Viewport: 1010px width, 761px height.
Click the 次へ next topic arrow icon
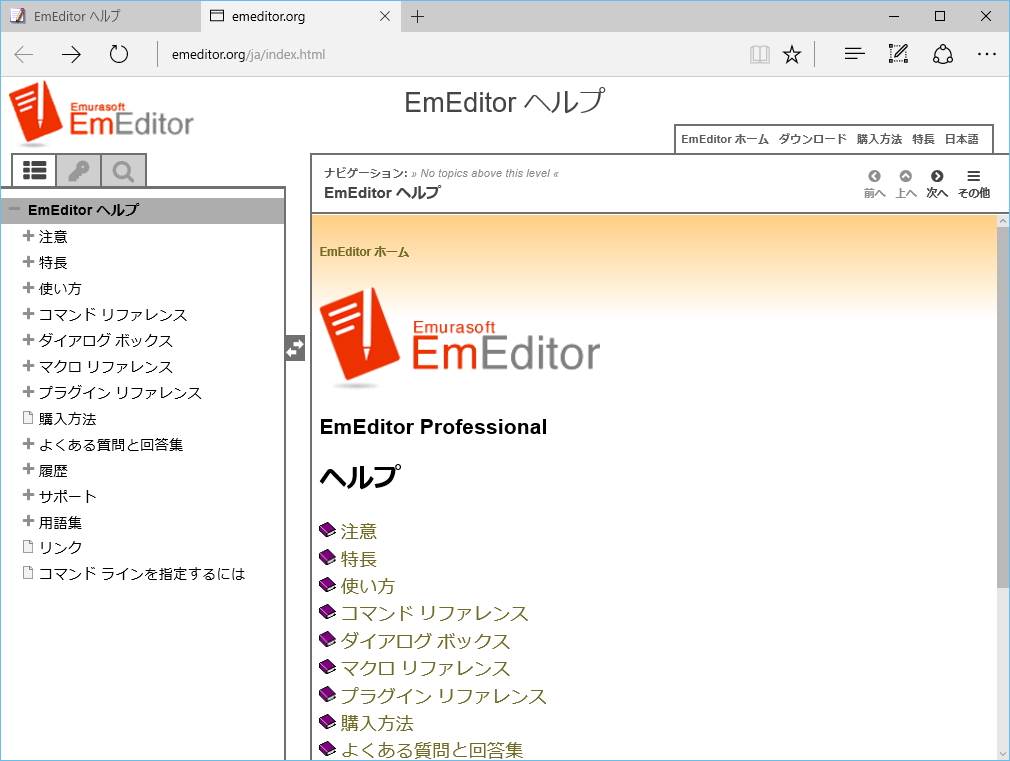click(x=937, y=176)
